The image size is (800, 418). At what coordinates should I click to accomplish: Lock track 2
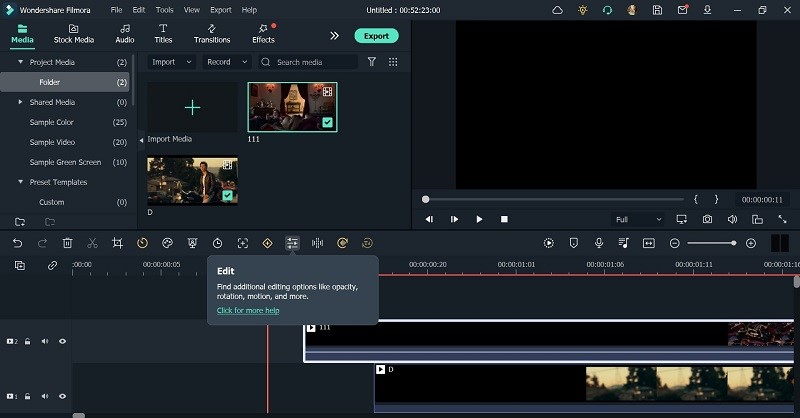coord(28,341)
